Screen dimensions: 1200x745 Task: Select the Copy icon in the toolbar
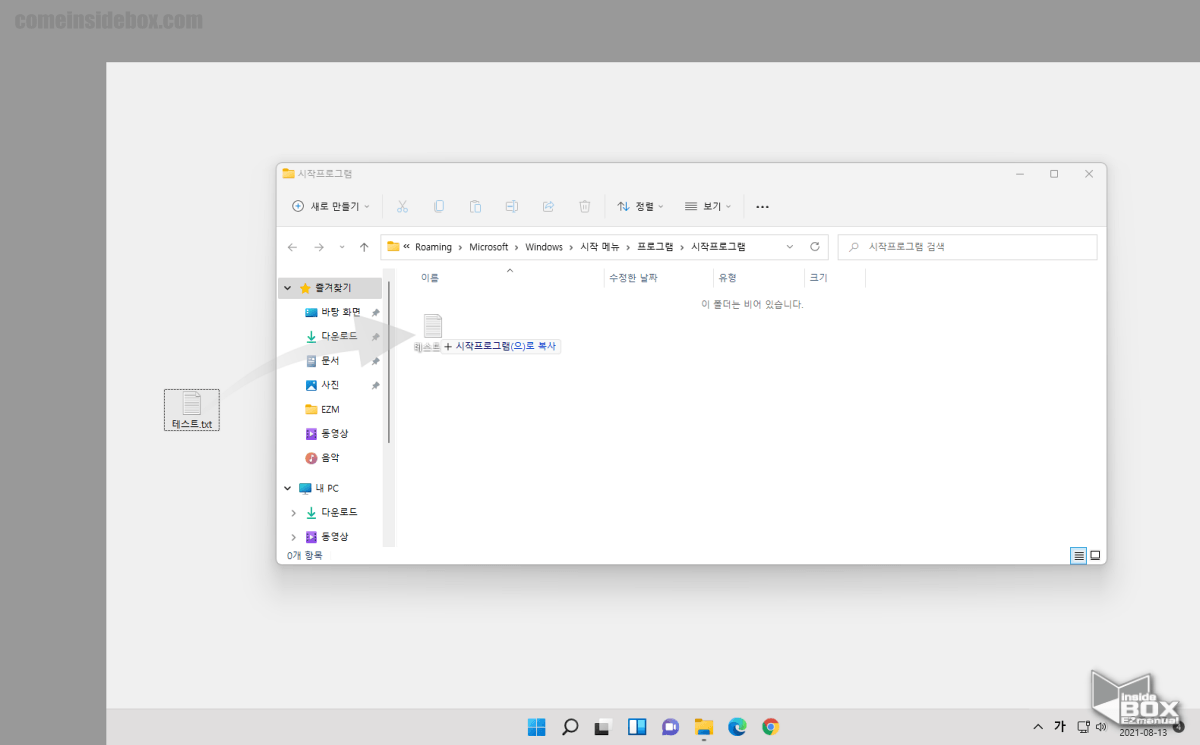tap(439, 206)
